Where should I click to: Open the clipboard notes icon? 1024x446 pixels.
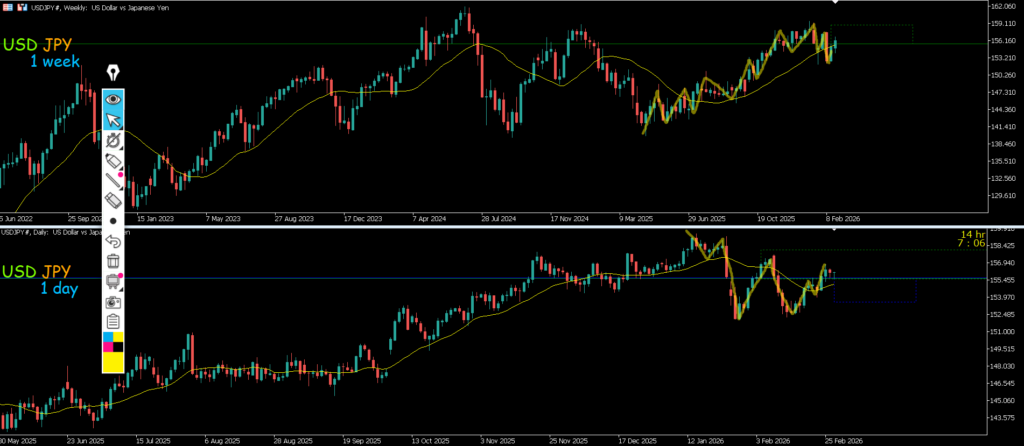(x=113, y=321)
